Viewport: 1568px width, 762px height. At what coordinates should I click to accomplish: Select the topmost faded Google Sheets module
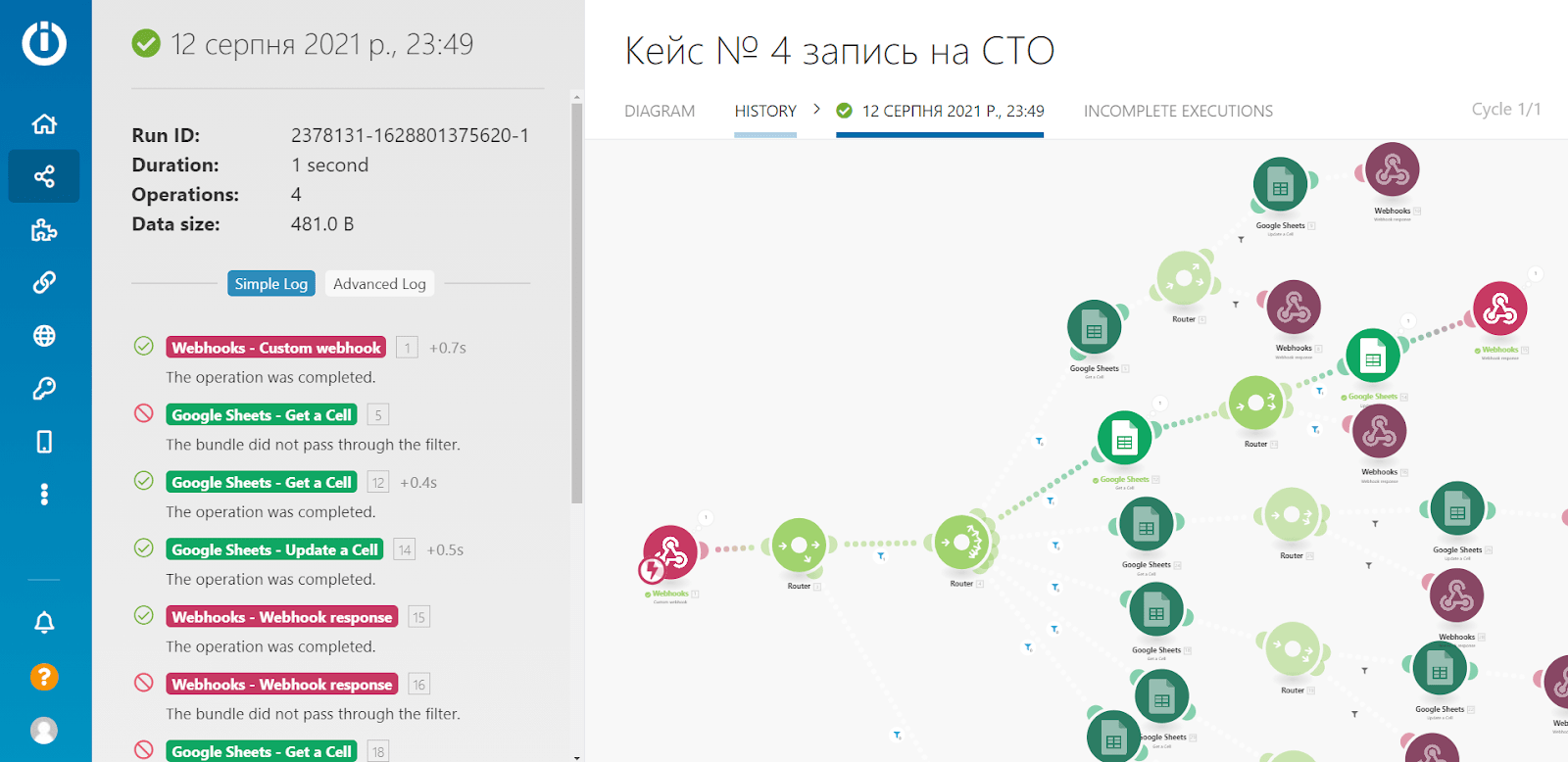(x=1280, y=185)
